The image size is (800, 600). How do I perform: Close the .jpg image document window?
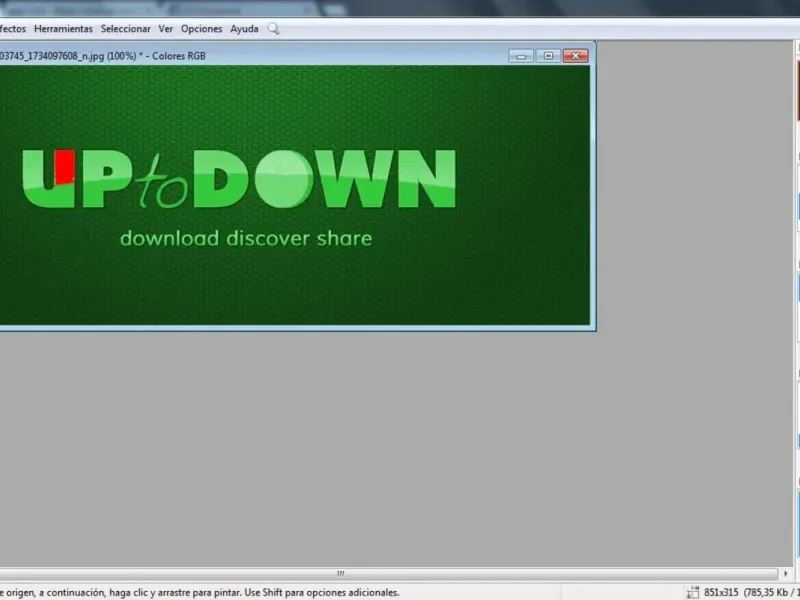click(x=576, y=56)
